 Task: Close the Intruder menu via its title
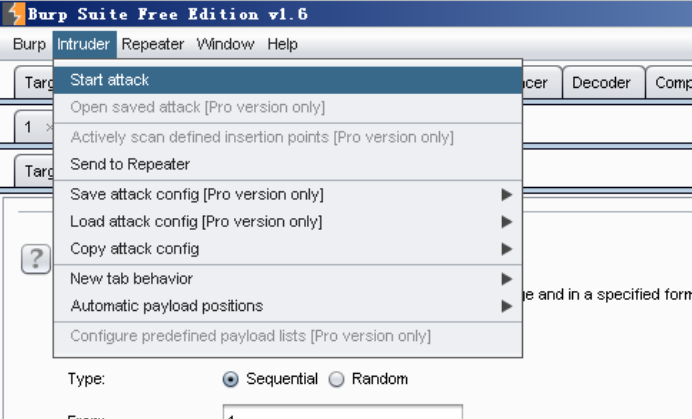point(83,44)
